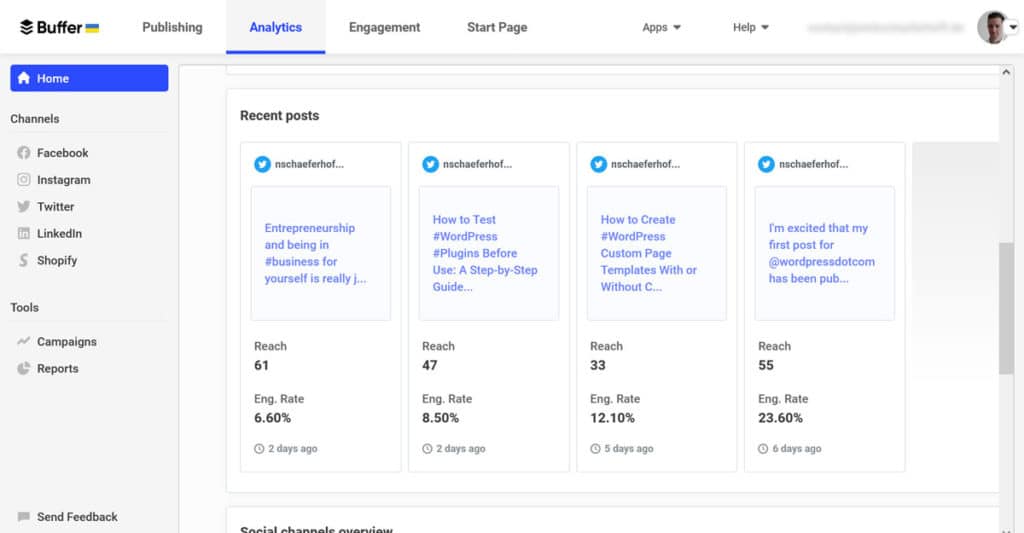Click the Tools section heading
The image size is (1024, 533).
pyautogui.click(x=25, y=308)
